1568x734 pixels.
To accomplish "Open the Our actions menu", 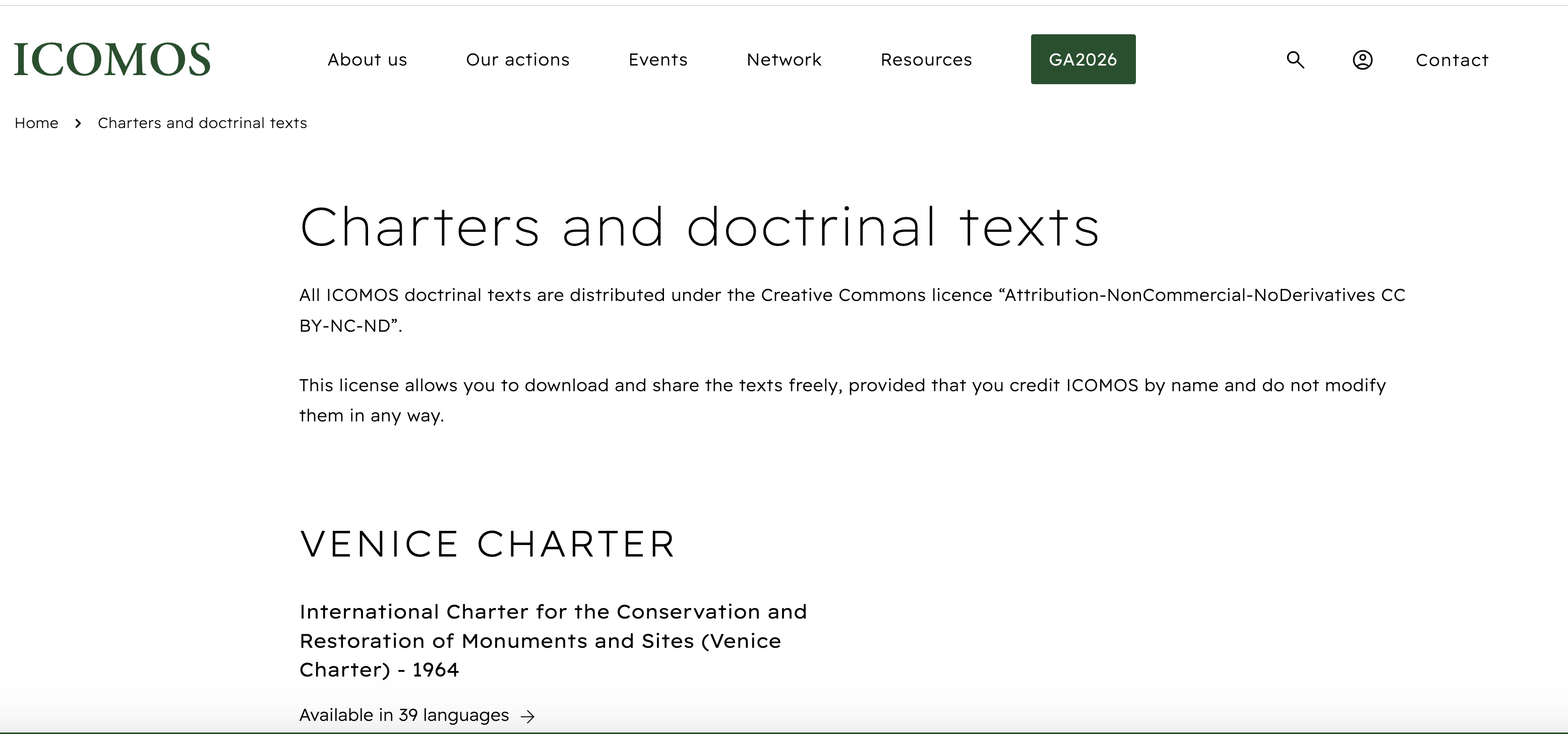I will click(517, 59).
